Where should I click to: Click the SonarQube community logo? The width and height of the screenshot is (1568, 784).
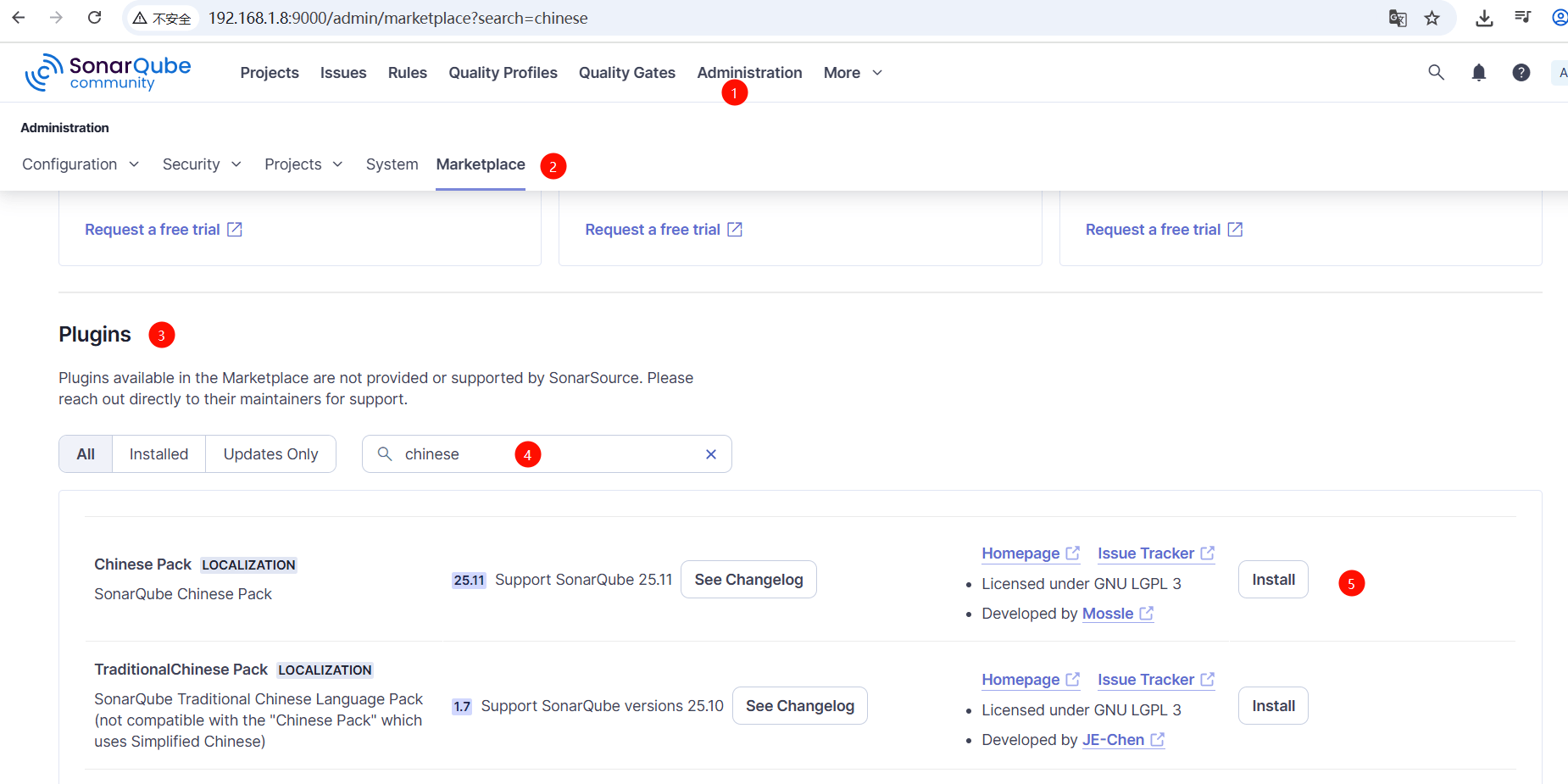(x=108, y=73)
